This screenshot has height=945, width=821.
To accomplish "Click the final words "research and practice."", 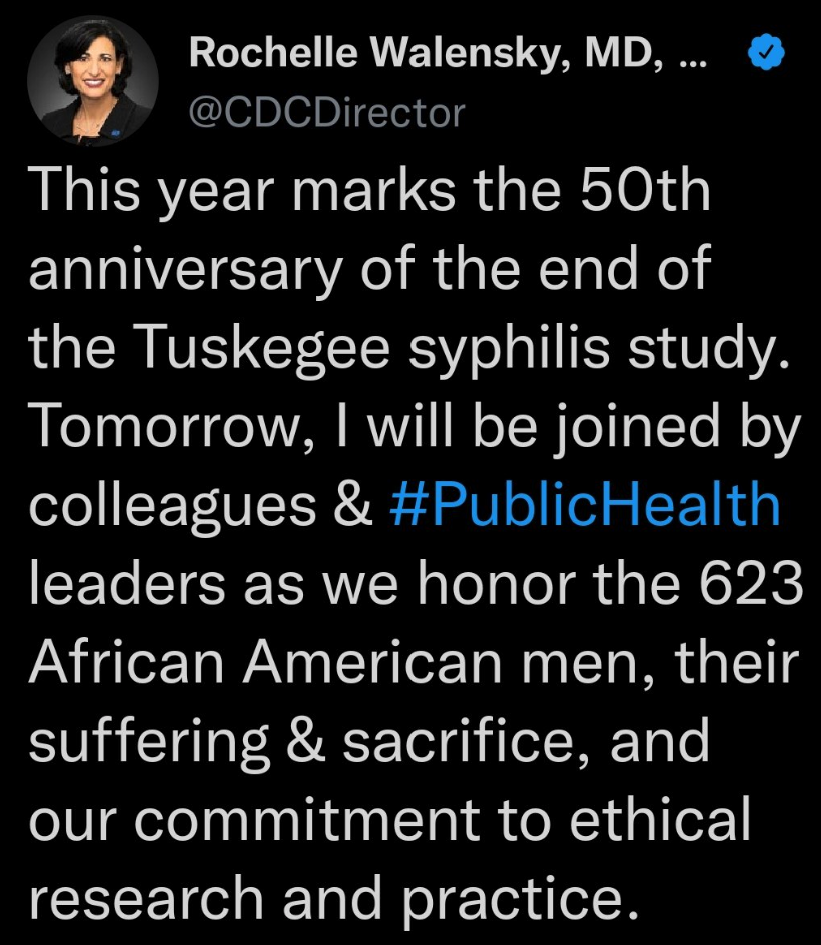I will pyautogui.click(x=333, y=897).
